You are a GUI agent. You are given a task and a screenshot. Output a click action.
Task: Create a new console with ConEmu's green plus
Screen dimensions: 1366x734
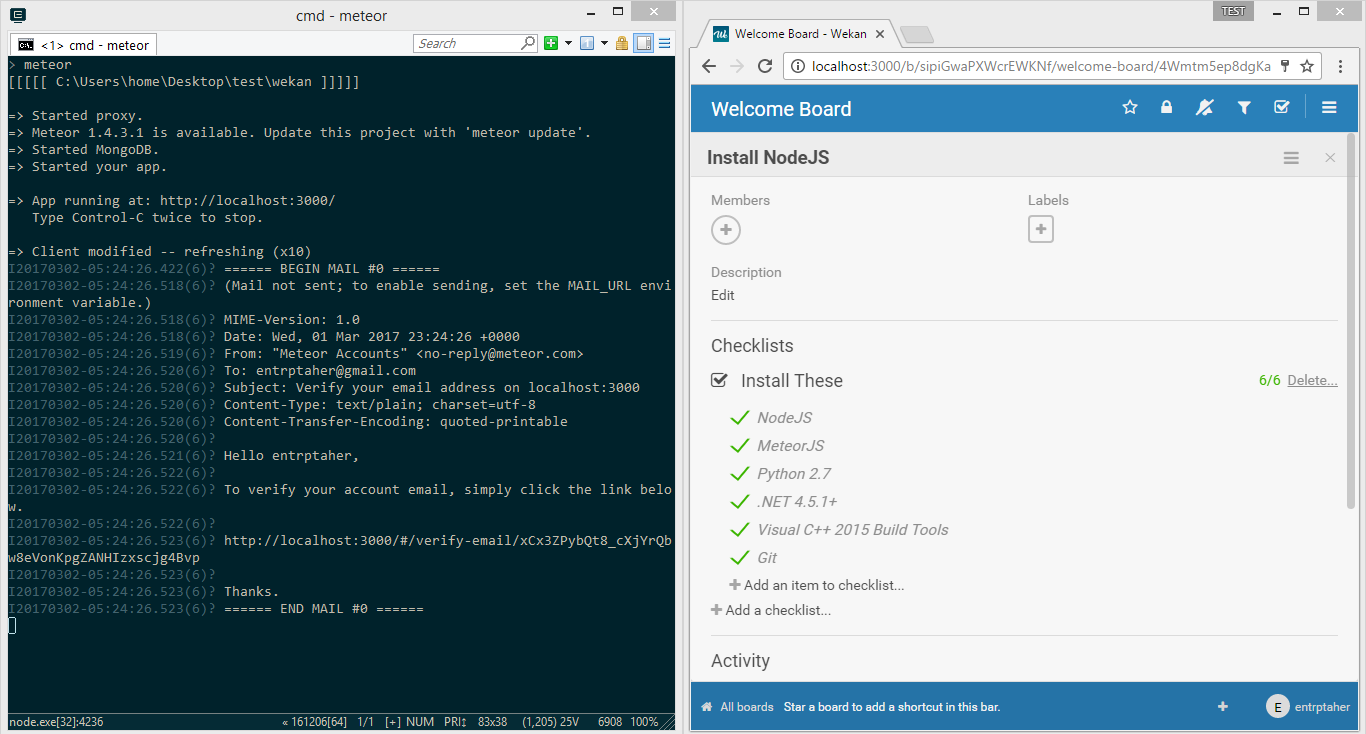550,43
